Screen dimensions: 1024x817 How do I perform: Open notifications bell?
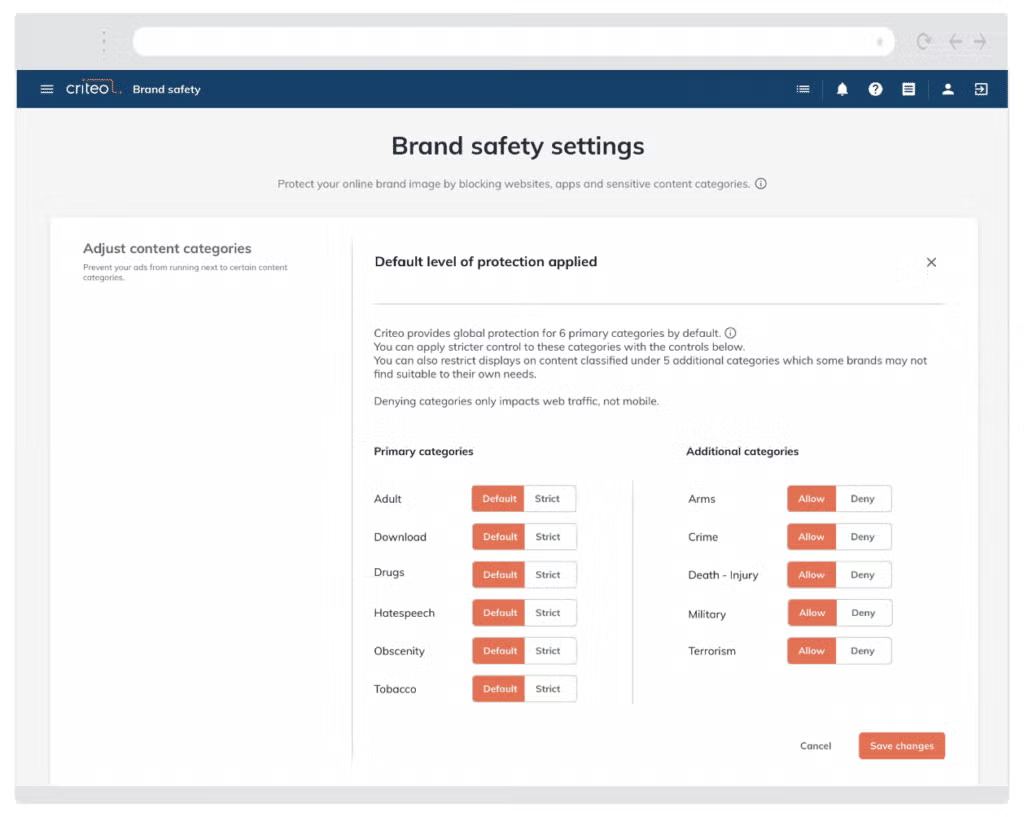(842, 89)
